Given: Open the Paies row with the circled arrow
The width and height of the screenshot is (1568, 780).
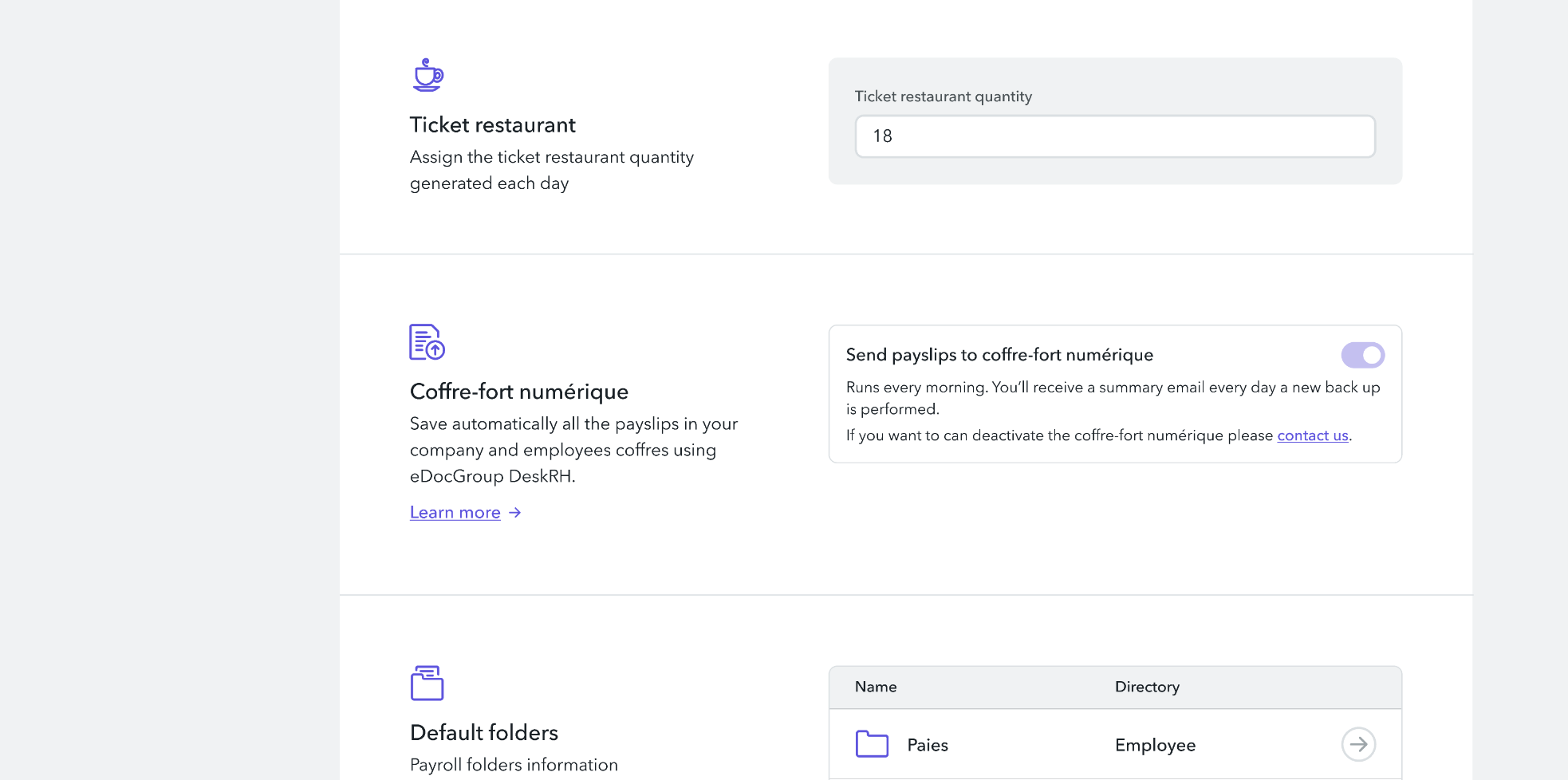Looking at the screenshot, I should 1357,744.
